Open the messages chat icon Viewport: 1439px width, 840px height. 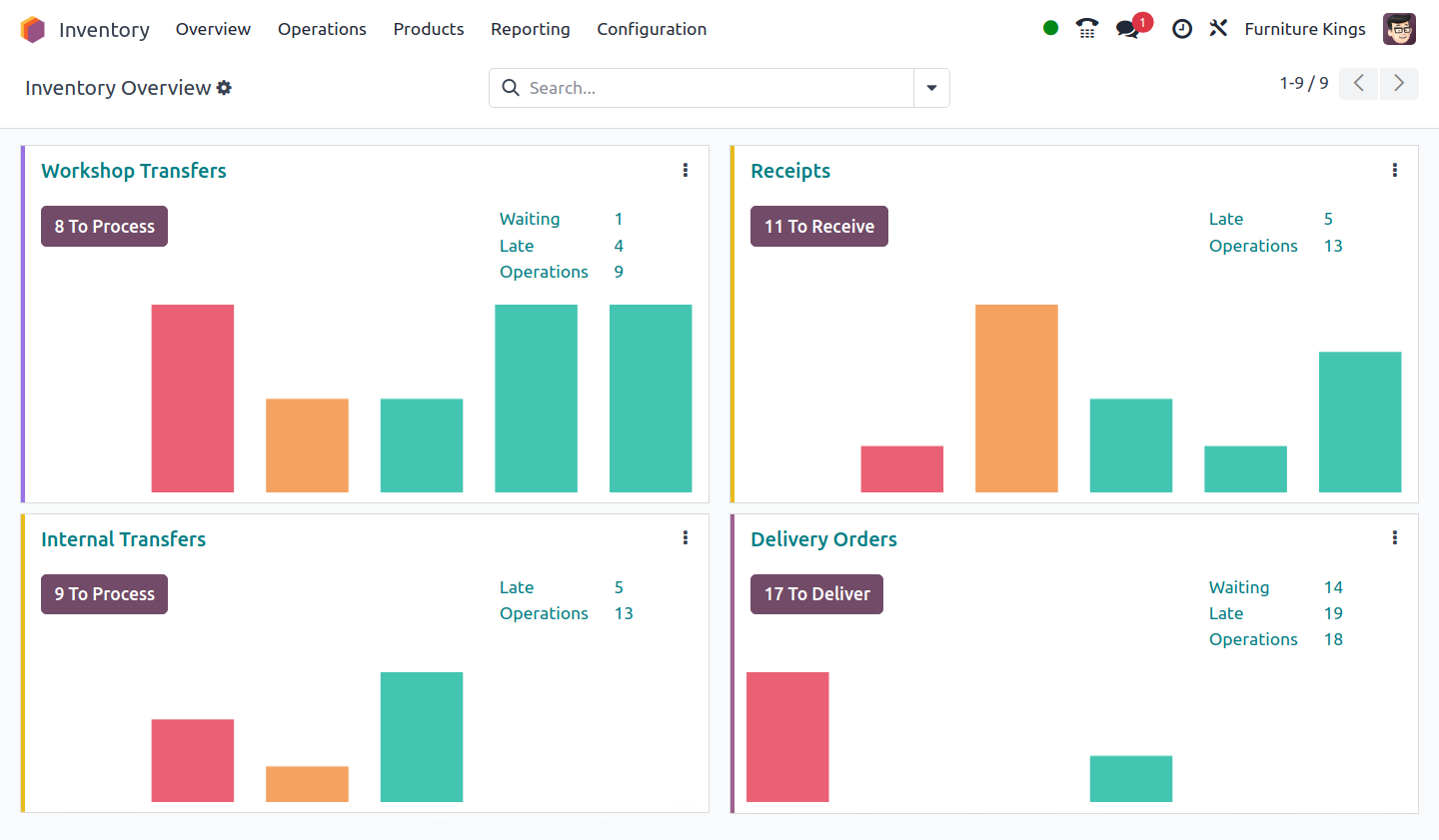point(1128,29)
